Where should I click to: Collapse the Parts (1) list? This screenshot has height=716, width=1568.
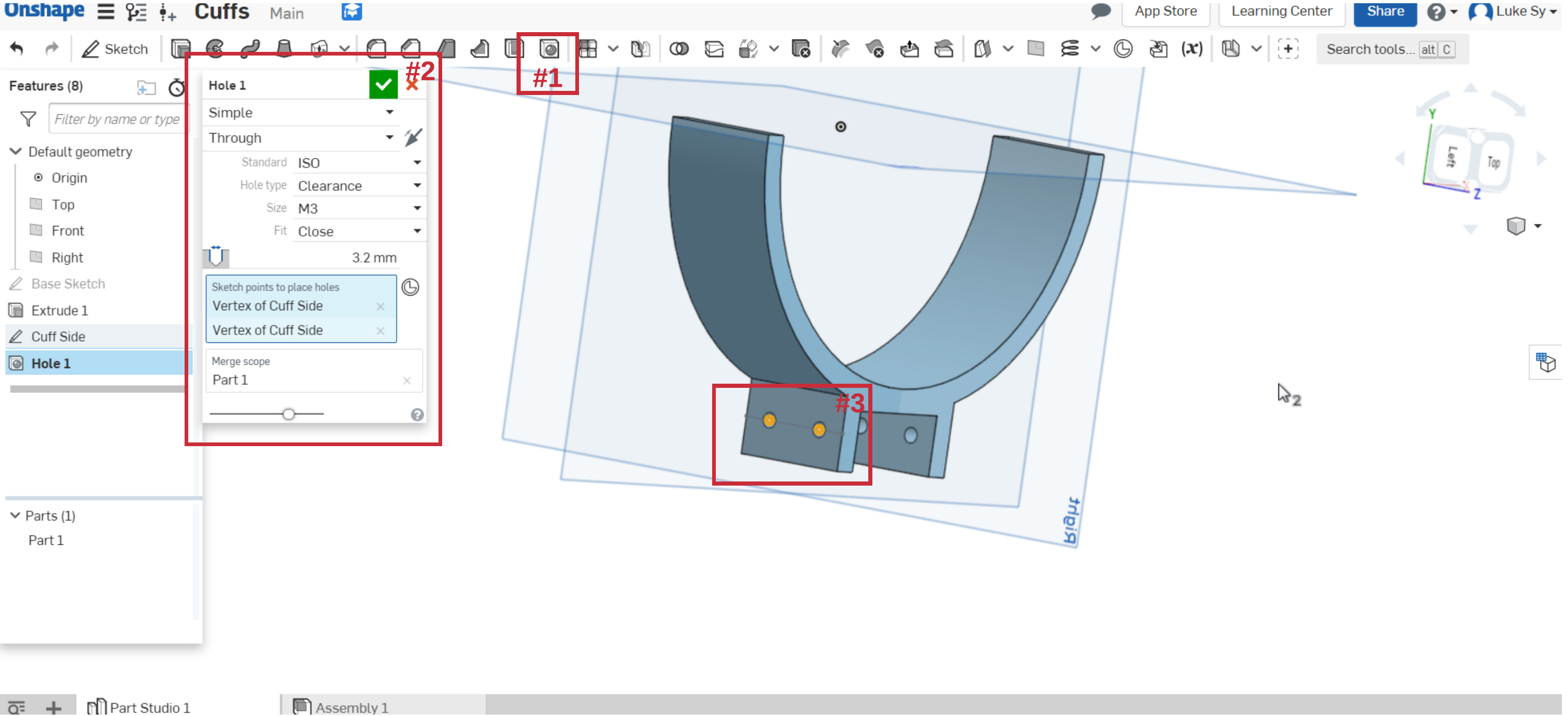15,515
